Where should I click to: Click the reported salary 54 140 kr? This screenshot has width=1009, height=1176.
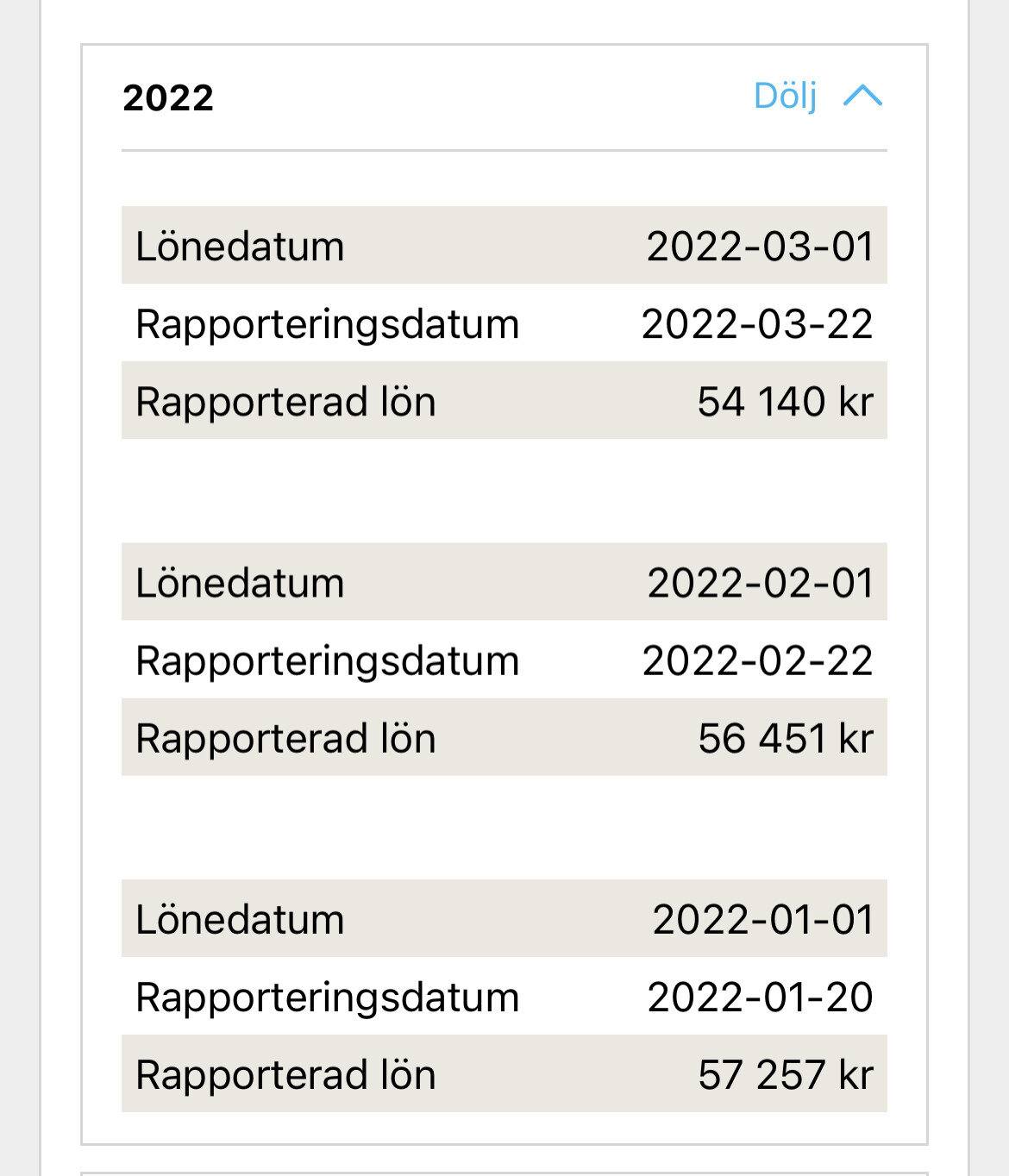(x=785, y=402)
